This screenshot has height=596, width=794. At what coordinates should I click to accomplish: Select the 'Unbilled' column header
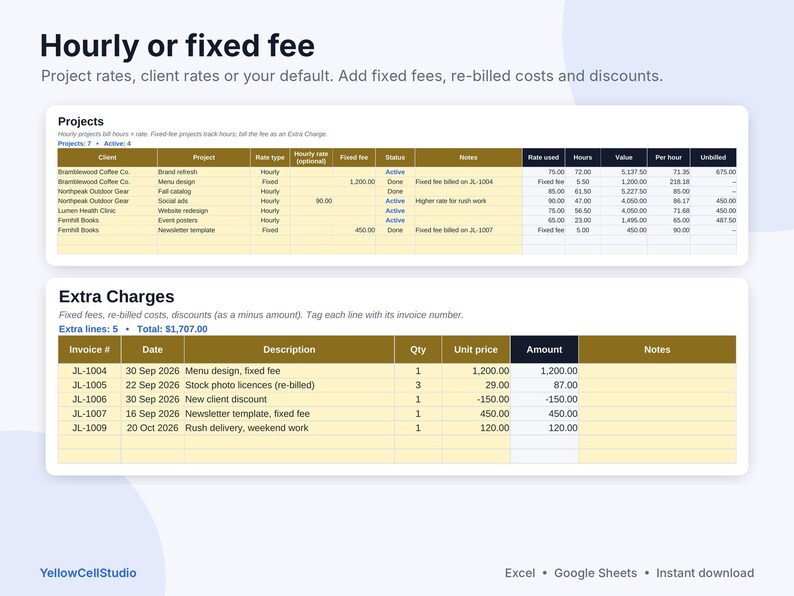713,157
